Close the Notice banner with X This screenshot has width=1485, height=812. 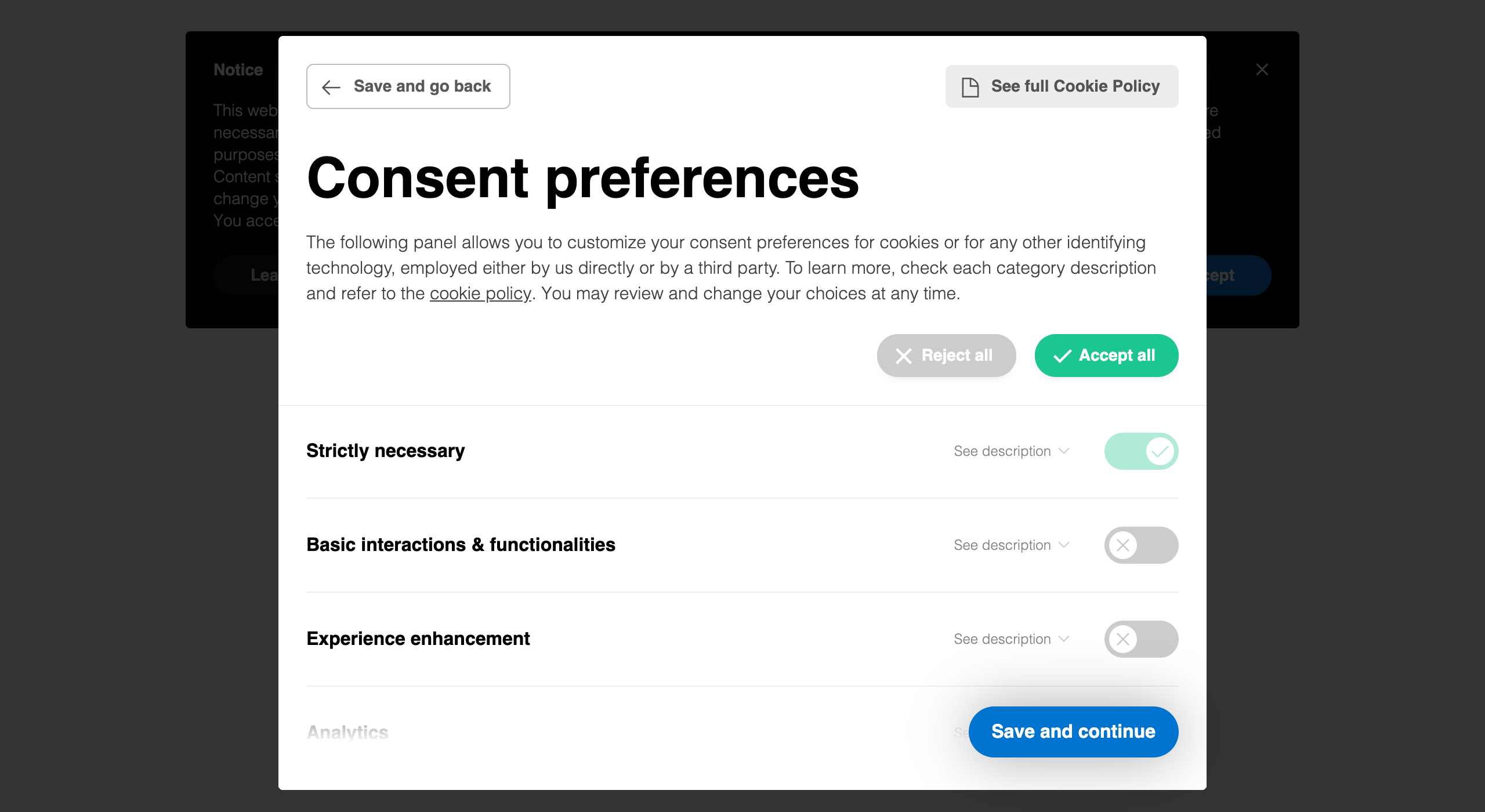[x=1262, y=70]
